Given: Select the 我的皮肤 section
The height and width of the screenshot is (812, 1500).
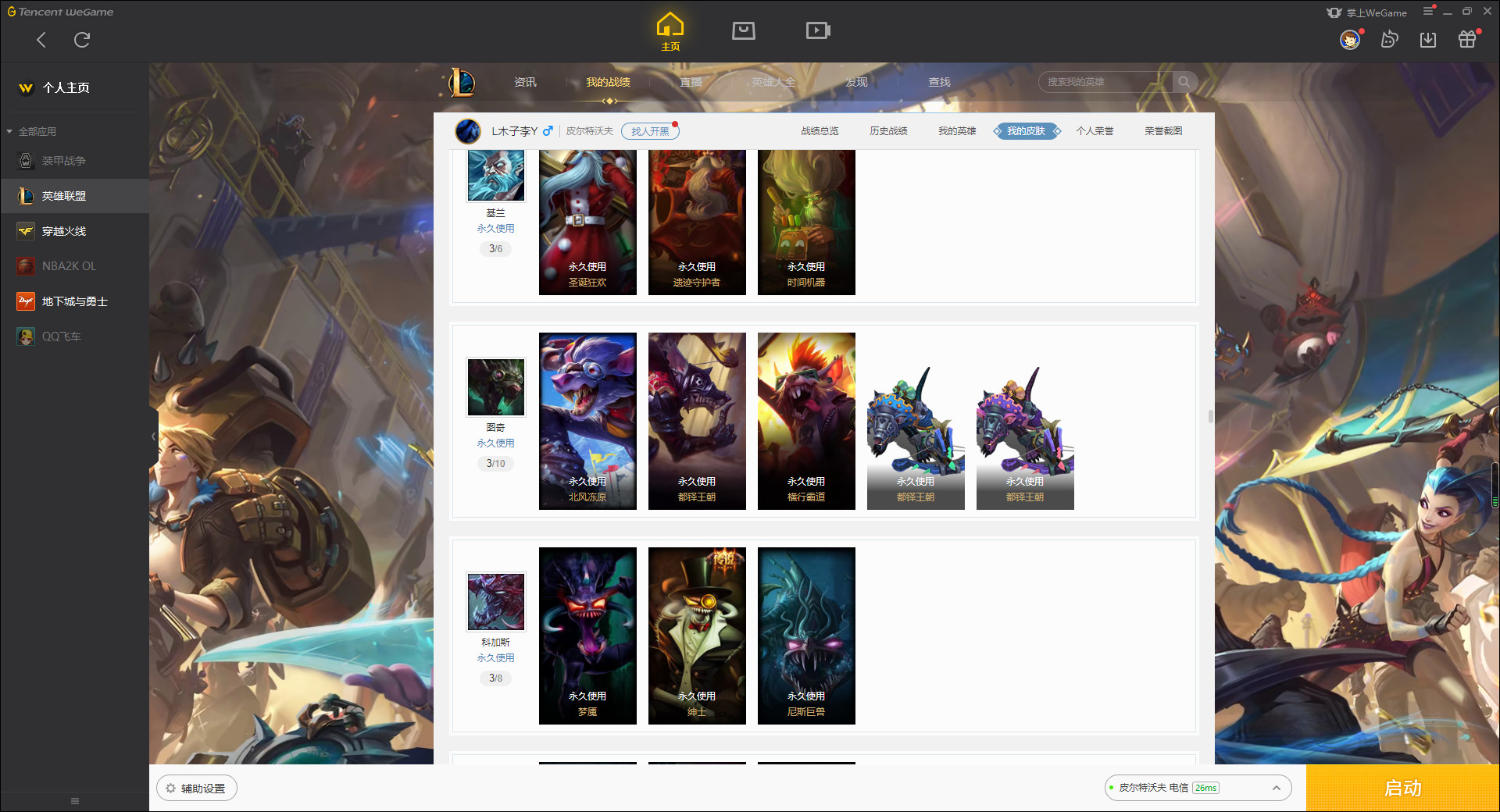Looking at the screenshot, I should tap(1026, 131).
